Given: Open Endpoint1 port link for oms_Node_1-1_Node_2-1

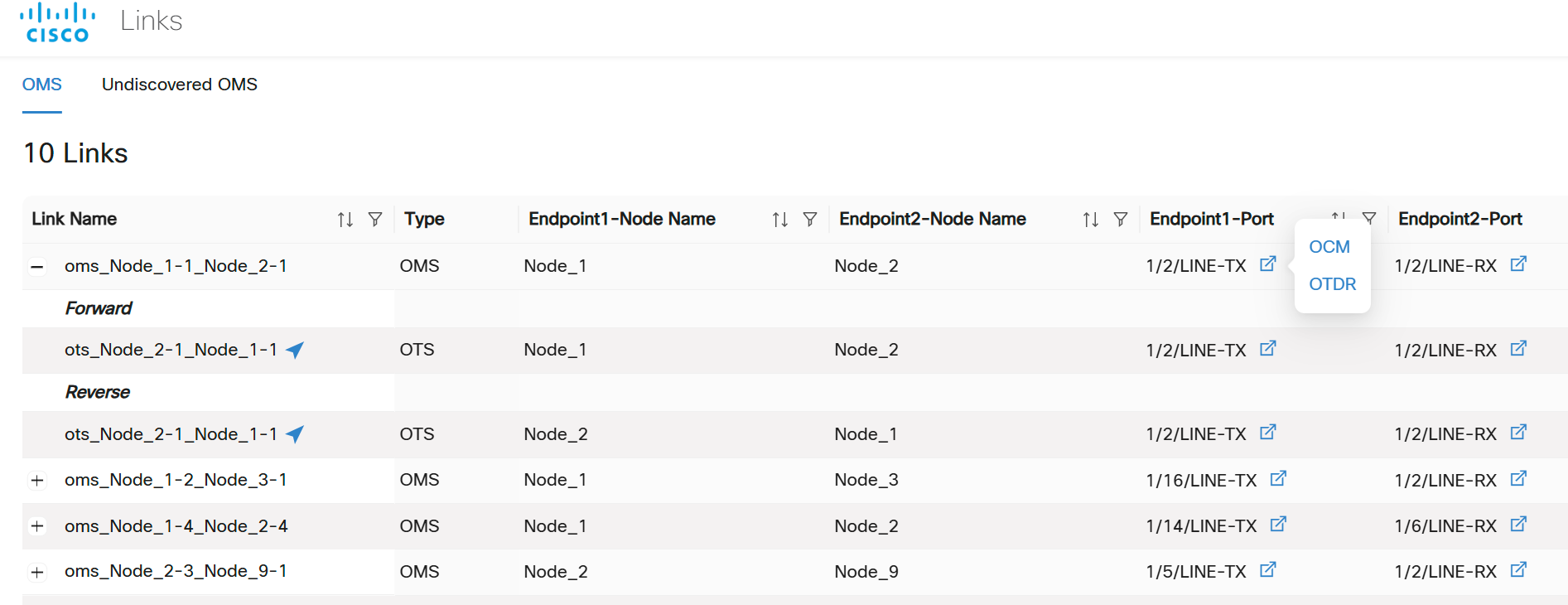Looking at the screenshot, I should (1268, 264).
